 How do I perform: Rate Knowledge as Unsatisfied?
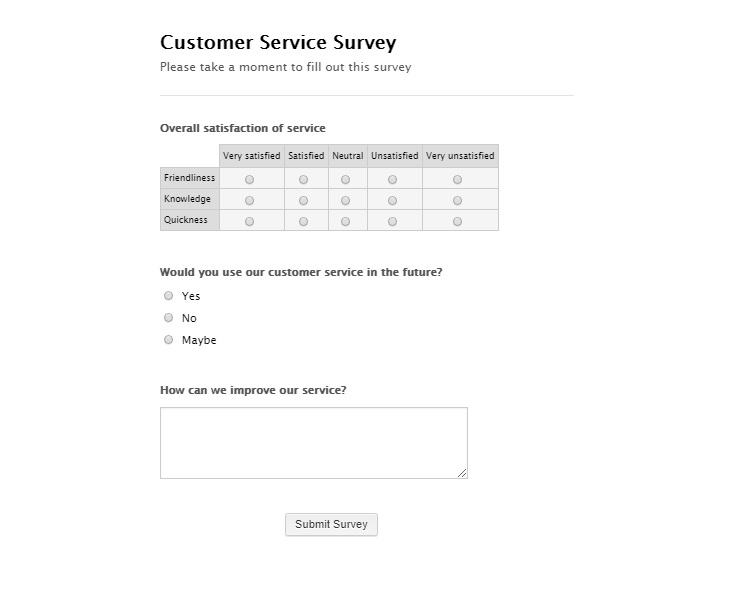pyautogui.click(x=393, y=201)
